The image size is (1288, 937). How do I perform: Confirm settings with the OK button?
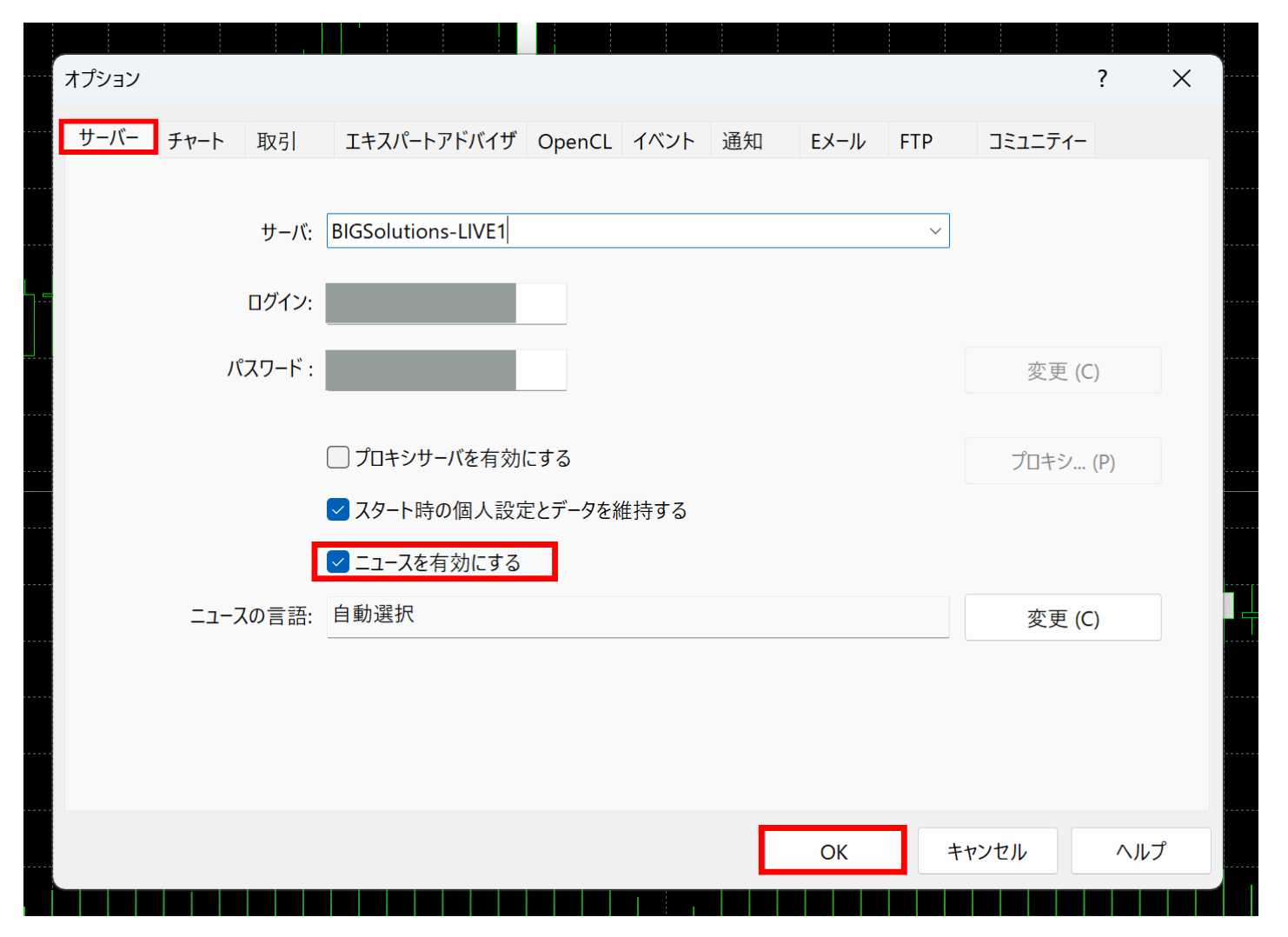click(x=833, y=851)
